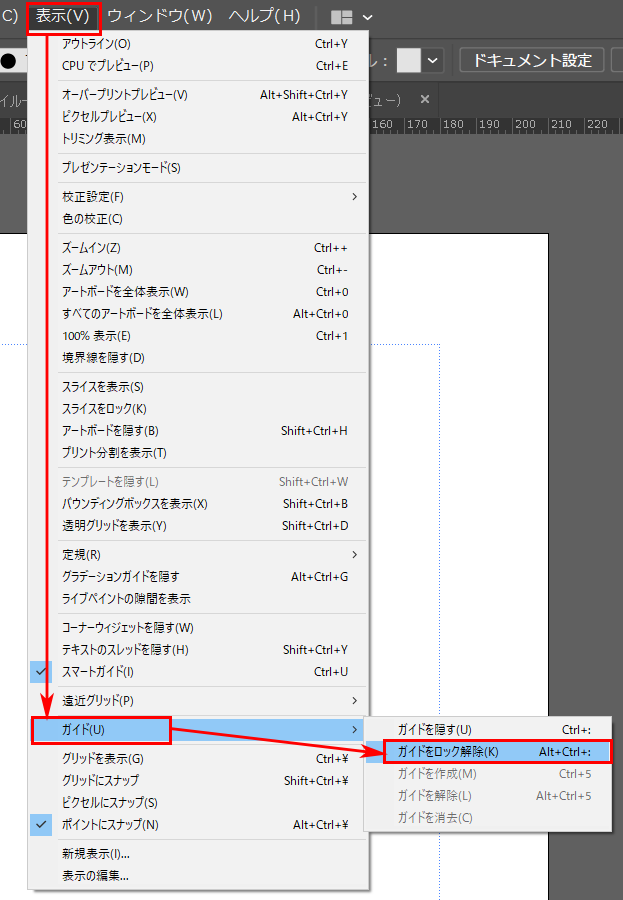Uncheck ポイントにスナップ(N)
Image resolution: width=623 pixels, height=900 pixels.
[x=198, y=825]
